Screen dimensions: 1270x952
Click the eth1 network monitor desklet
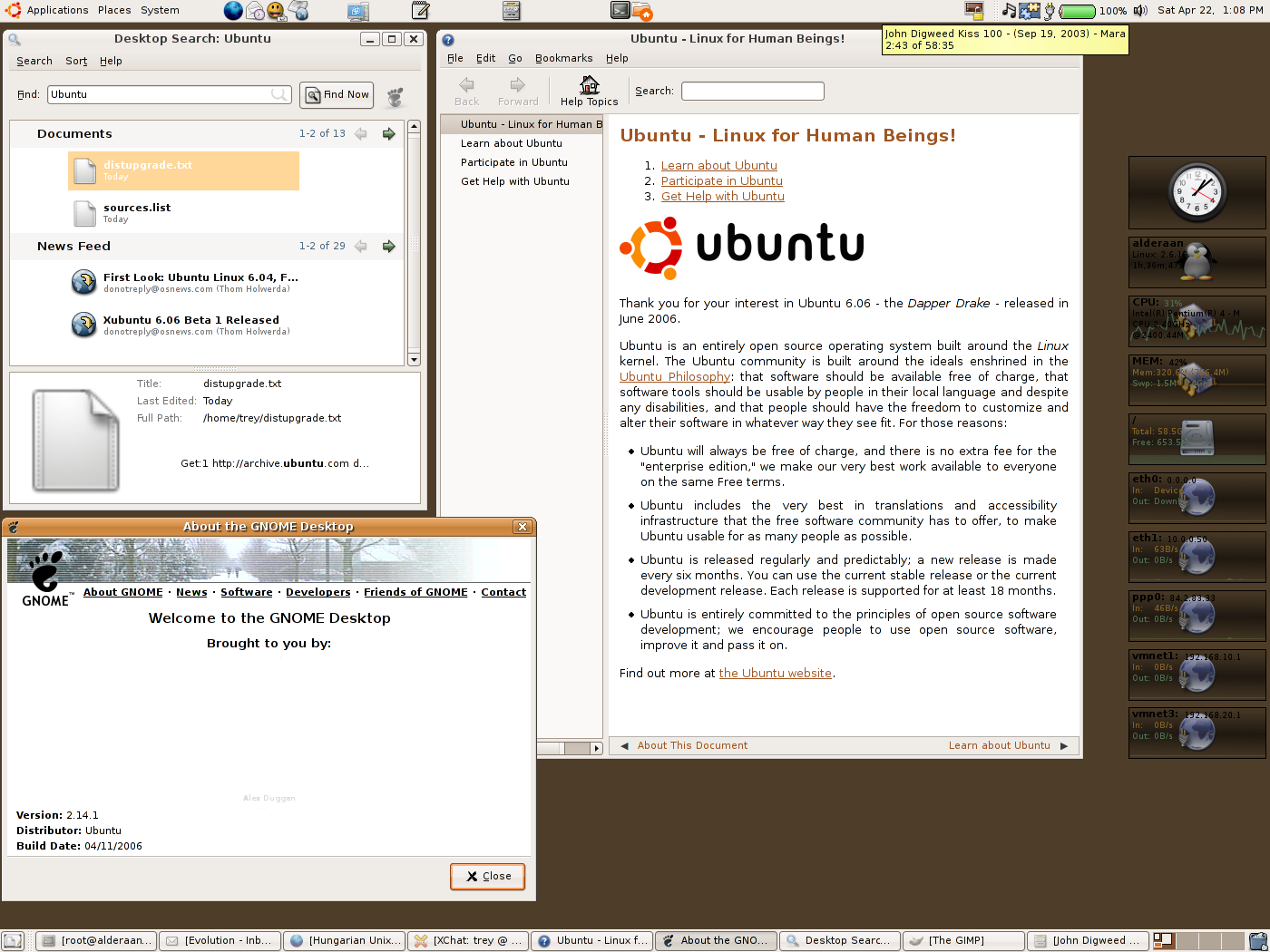(x=1197, y=557)
